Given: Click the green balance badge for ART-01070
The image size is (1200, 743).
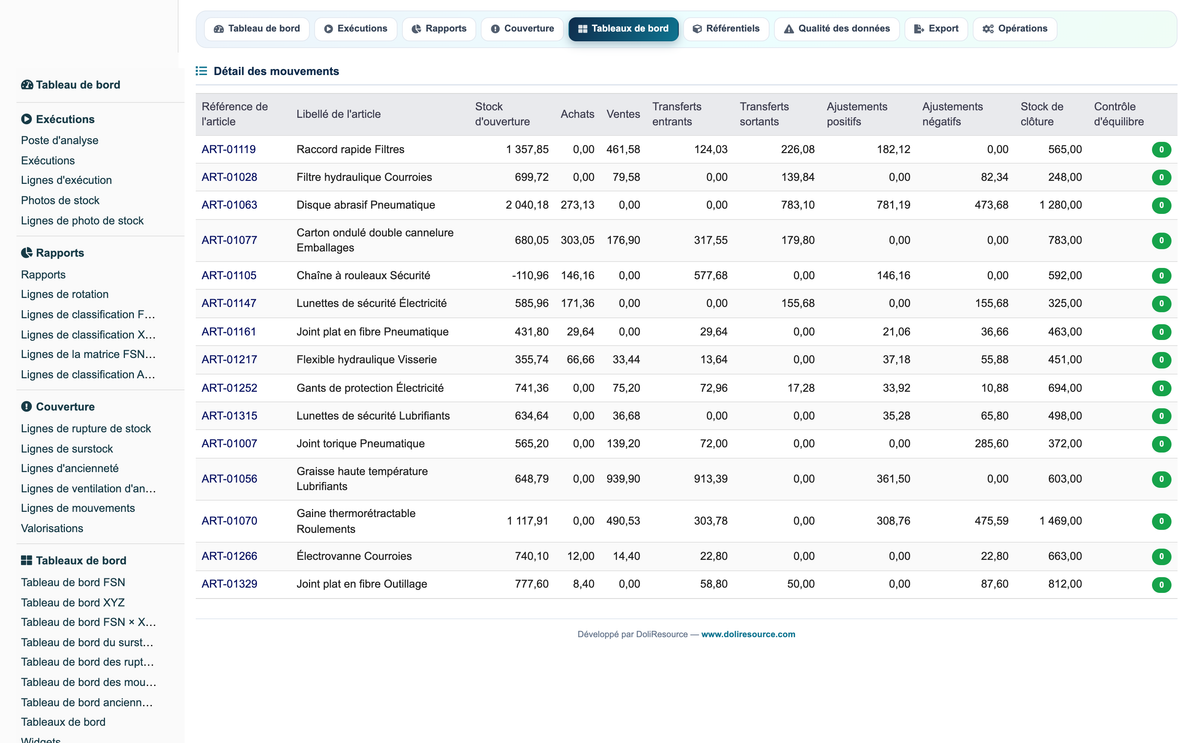Looking at the screenshot, I should [1161, 521].
